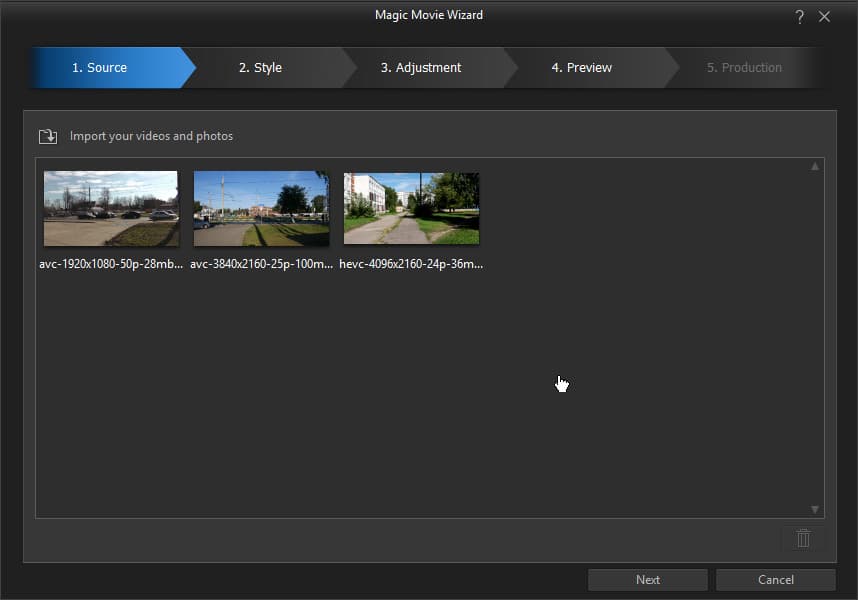
Task: Click the trash can delete icon
Action: 803,538
